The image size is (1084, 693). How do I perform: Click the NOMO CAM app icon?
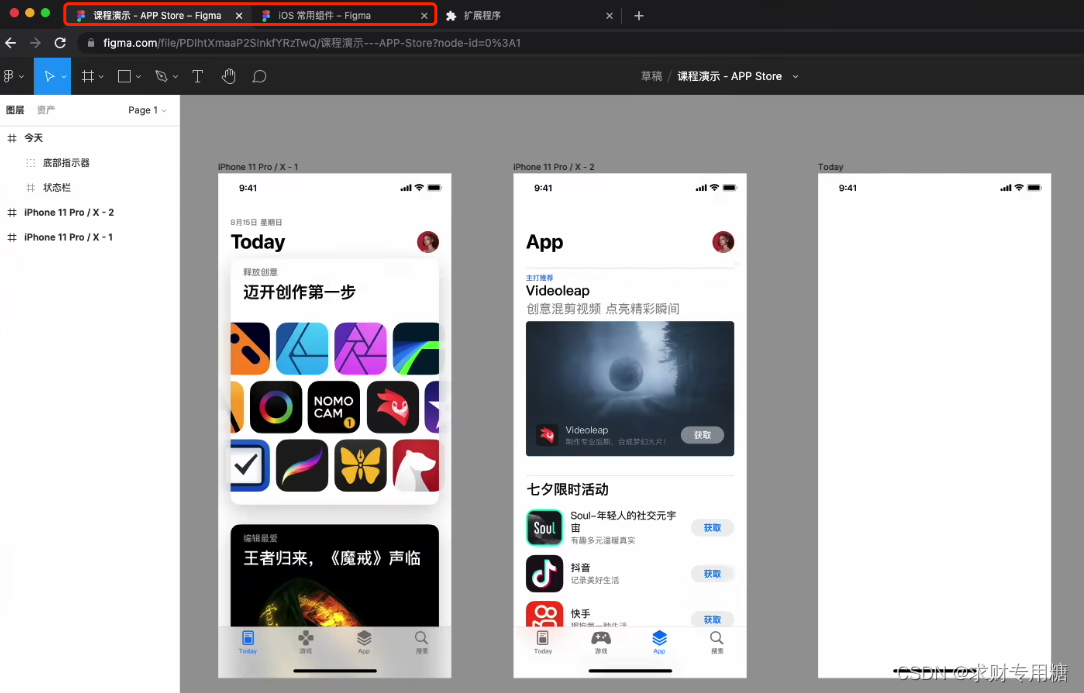(x=334, y=407)
